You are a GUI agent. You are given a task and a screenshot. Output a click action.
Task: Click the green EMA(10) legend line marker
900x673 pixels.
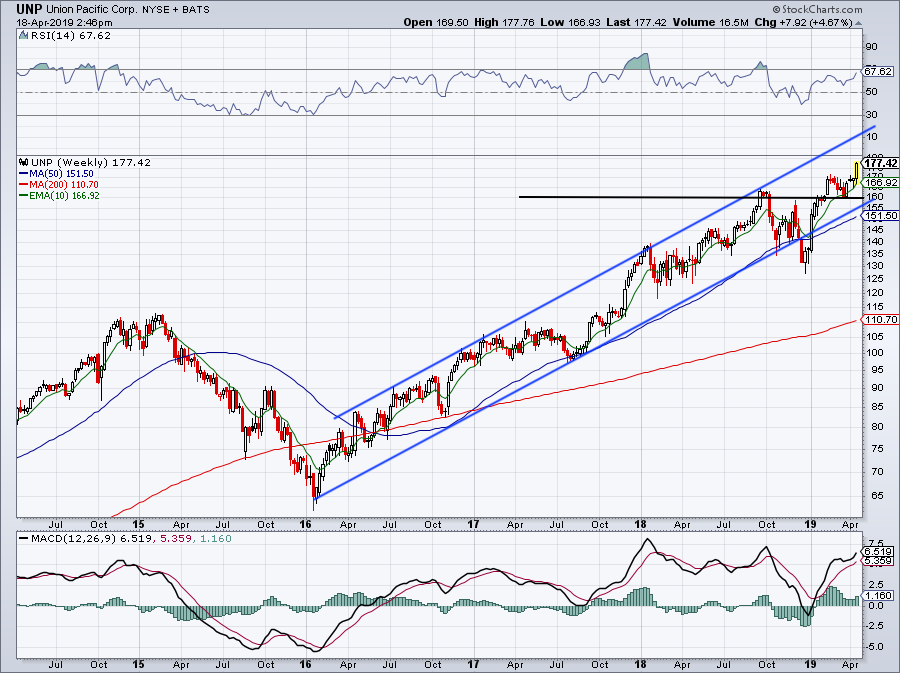[24, 196]
